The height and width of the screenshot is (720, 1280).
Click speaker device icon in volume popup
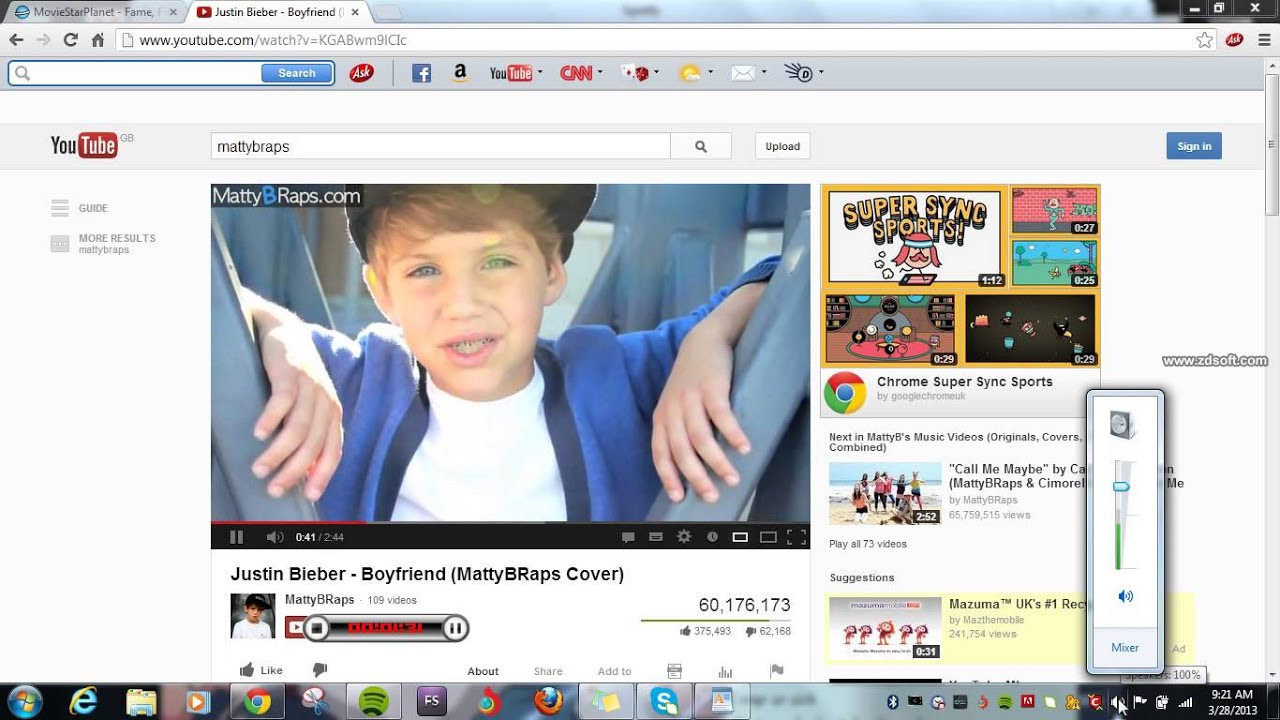[x=1122, y=426]
